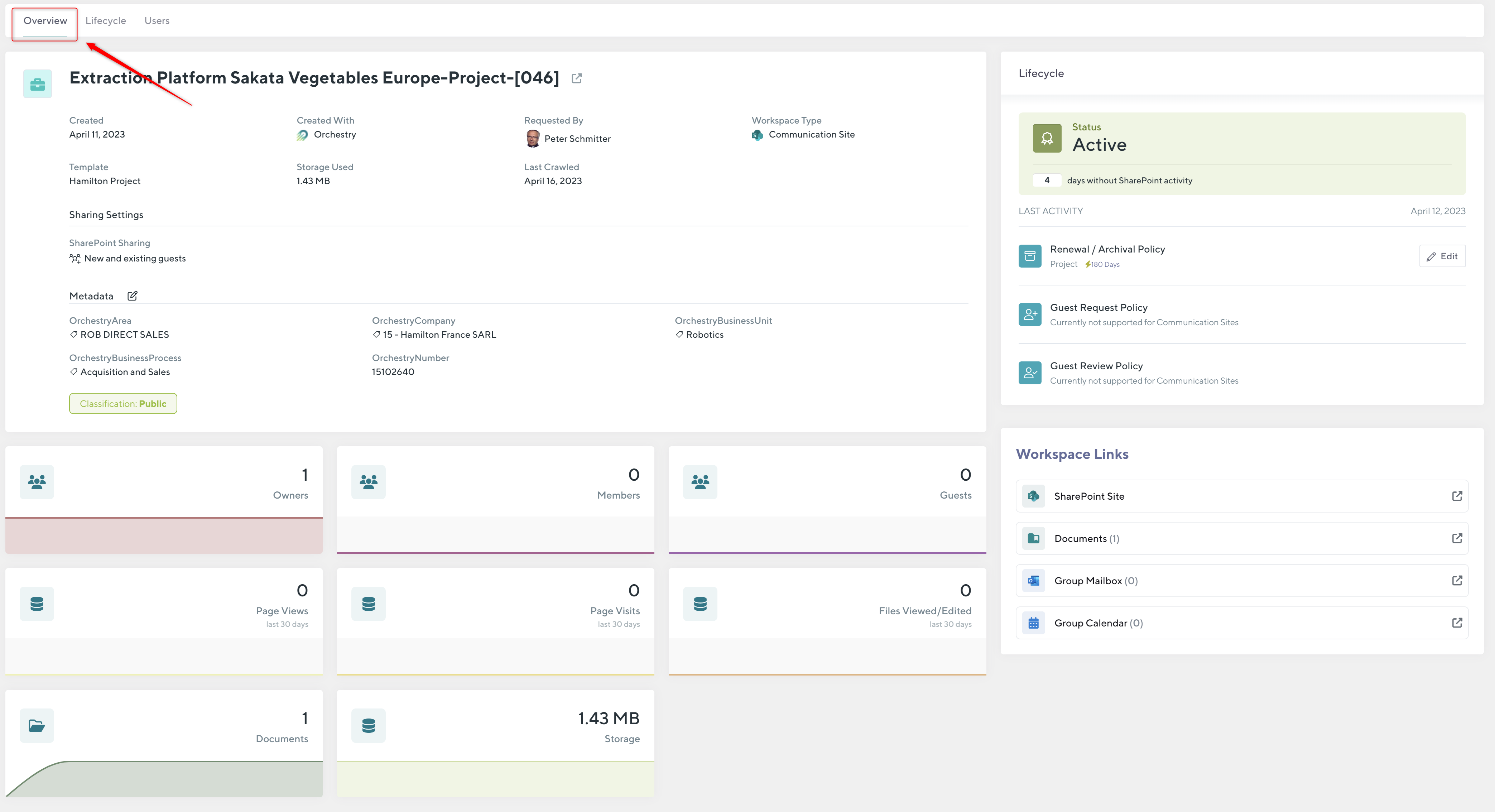The height and width of the screenshot is (812, 1495).
Task: Switch to the Users tab
Action: [157, 21]
